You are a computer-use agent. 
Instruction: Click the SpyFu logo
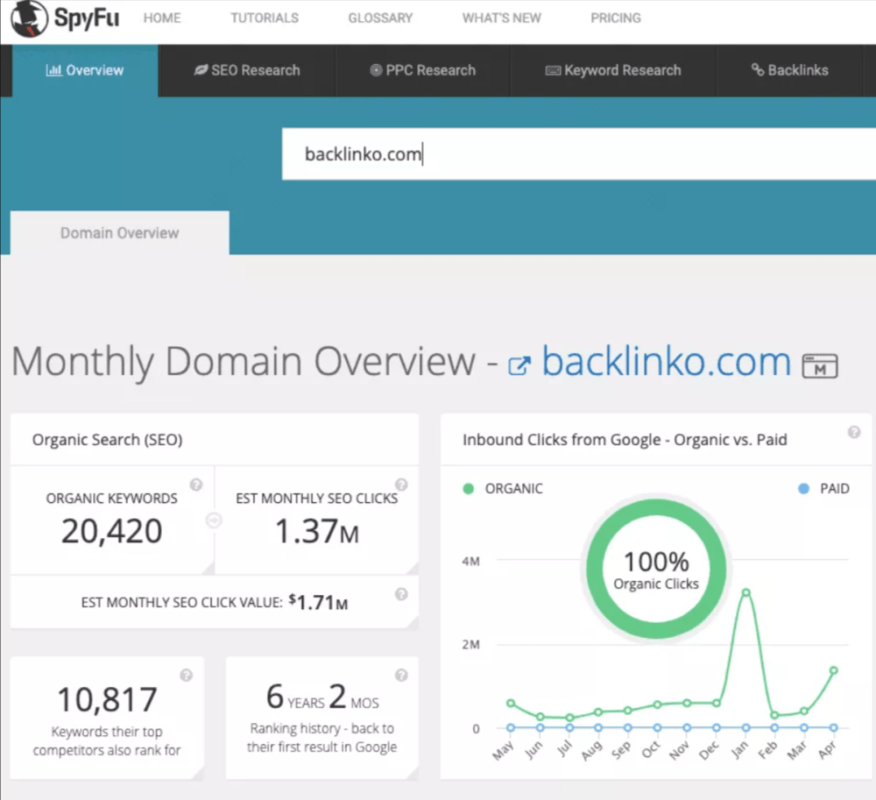(x=62, y=18)
